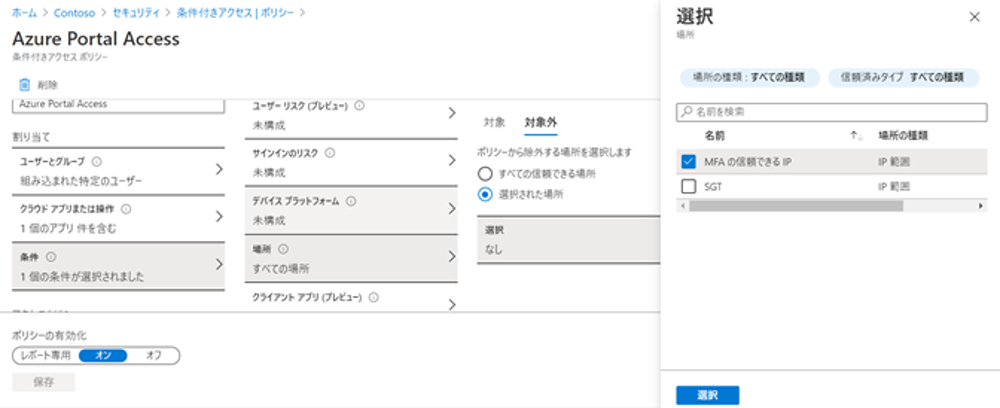Click 1 個の条件が選択されました text
The width and height of the screenshot is (1000, 408).
click(x=82, y=277)
